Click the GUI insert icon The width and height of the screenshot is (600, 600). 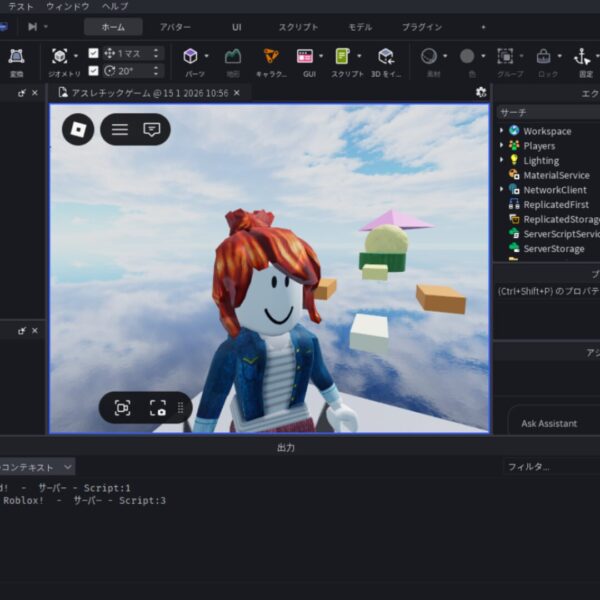305,56
